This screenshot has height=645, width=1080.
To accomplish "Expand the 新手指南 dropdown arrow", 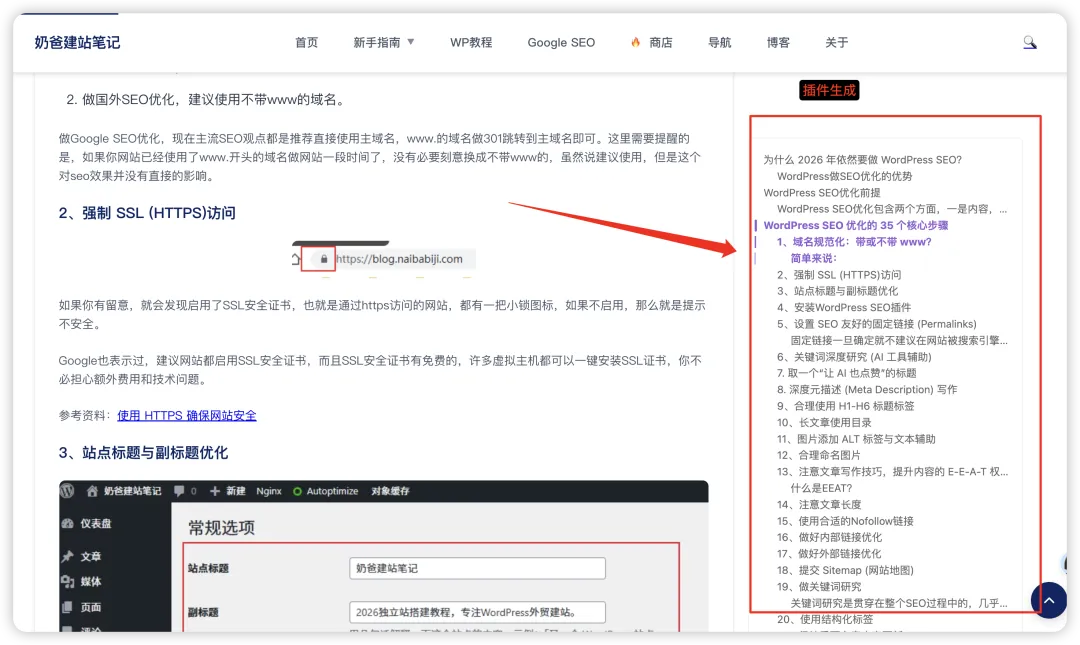I will [x=411, y=42].
